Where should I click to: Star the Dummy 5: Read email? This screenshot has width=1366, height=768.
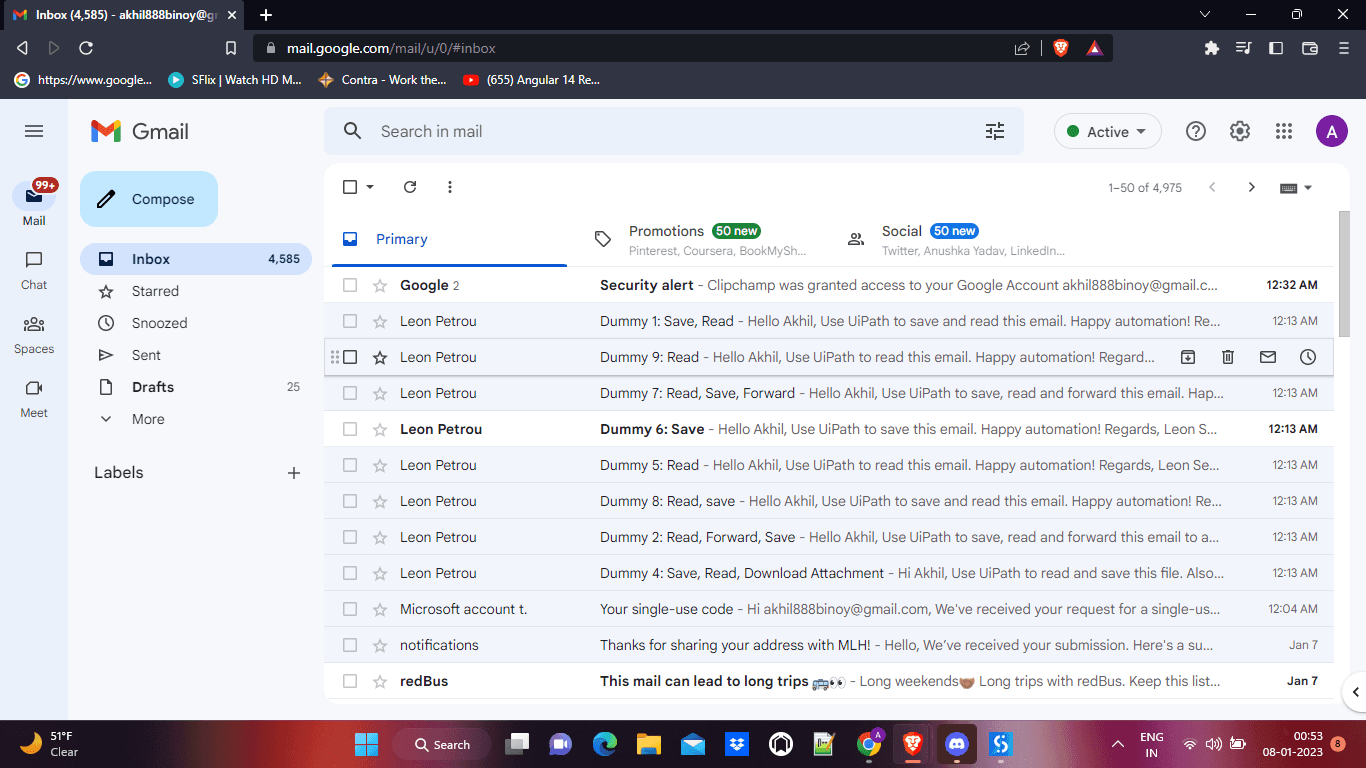380,465
